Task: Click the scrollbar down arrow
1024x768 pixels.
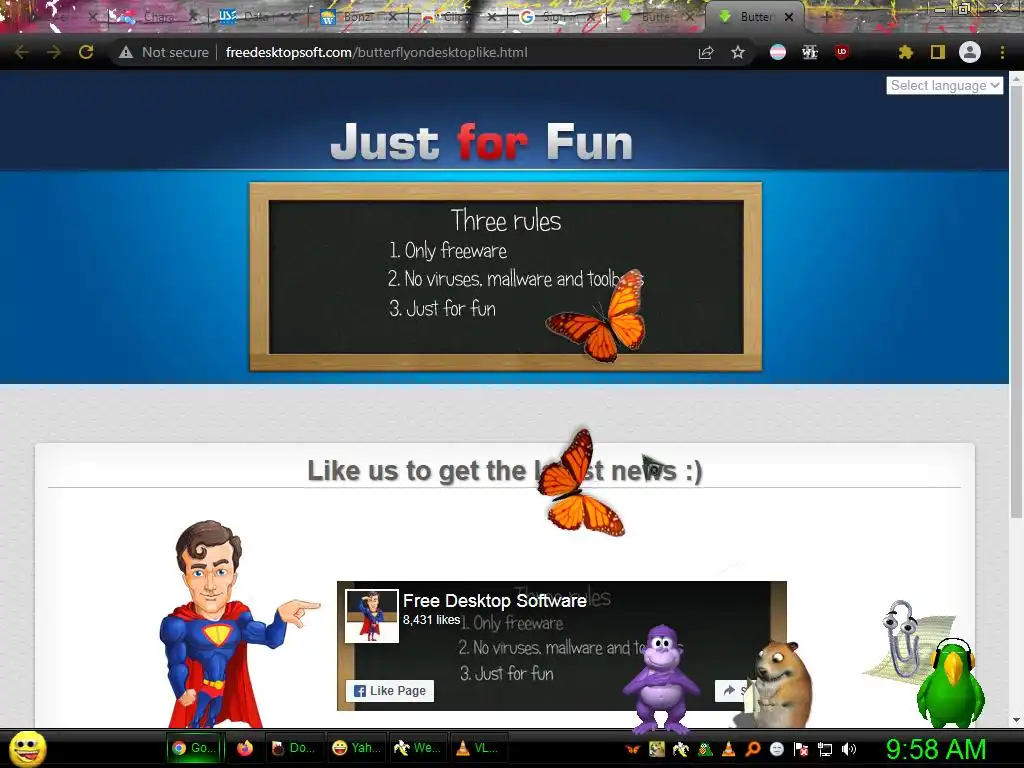Action: pyautogui.click(x=1016, y=720)
